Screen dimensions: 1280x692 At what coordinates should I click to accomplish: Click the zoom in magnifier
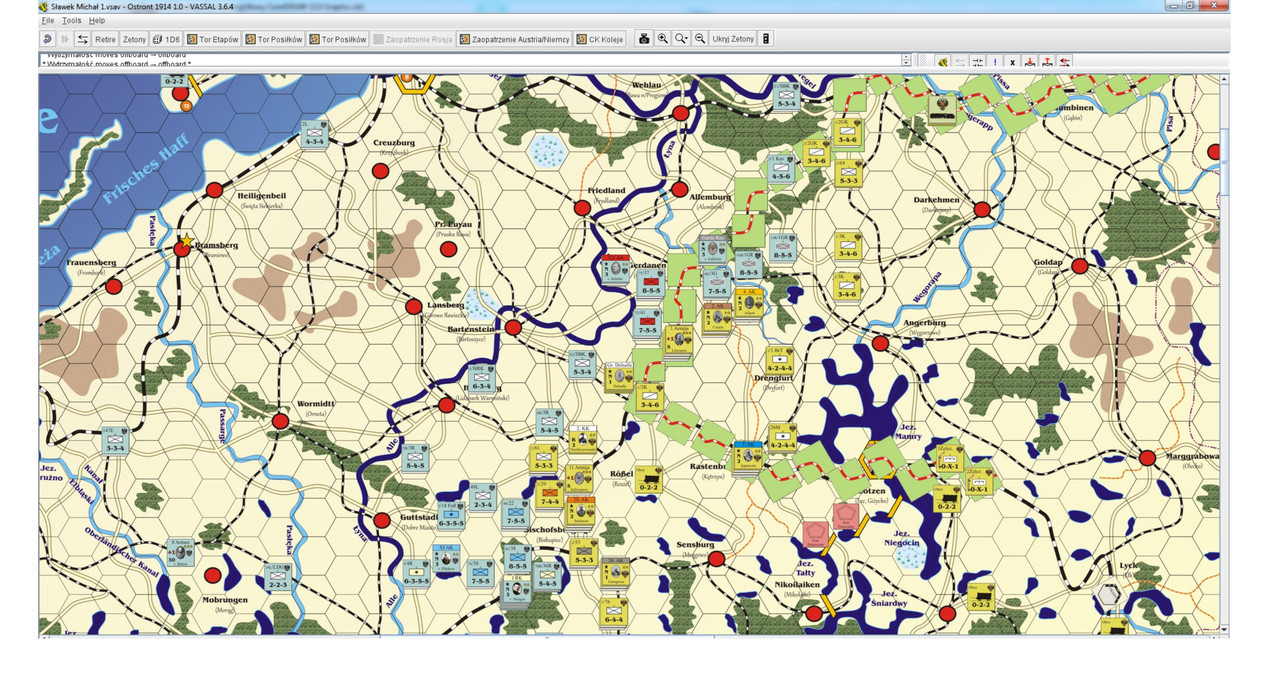pos(663,39)
